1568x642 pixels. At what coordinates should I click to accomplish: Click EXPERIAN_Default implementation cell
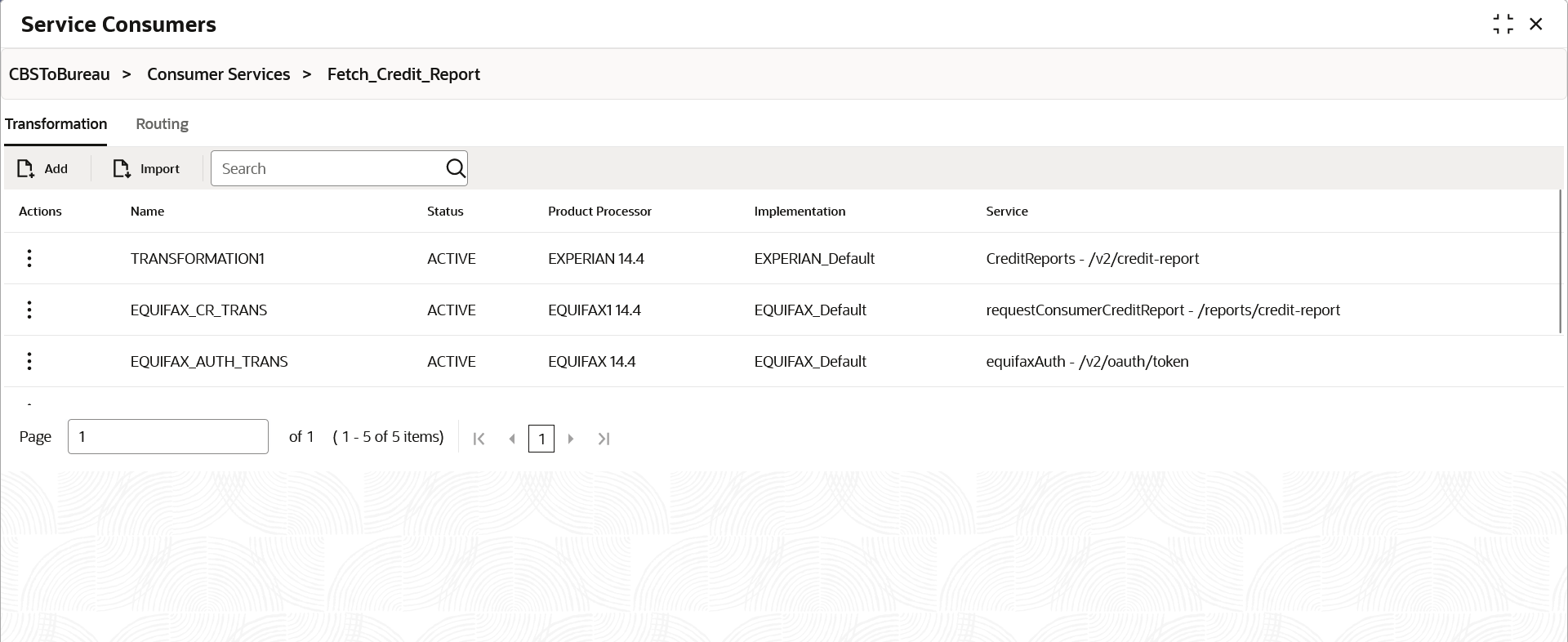(x=814, y=259)
